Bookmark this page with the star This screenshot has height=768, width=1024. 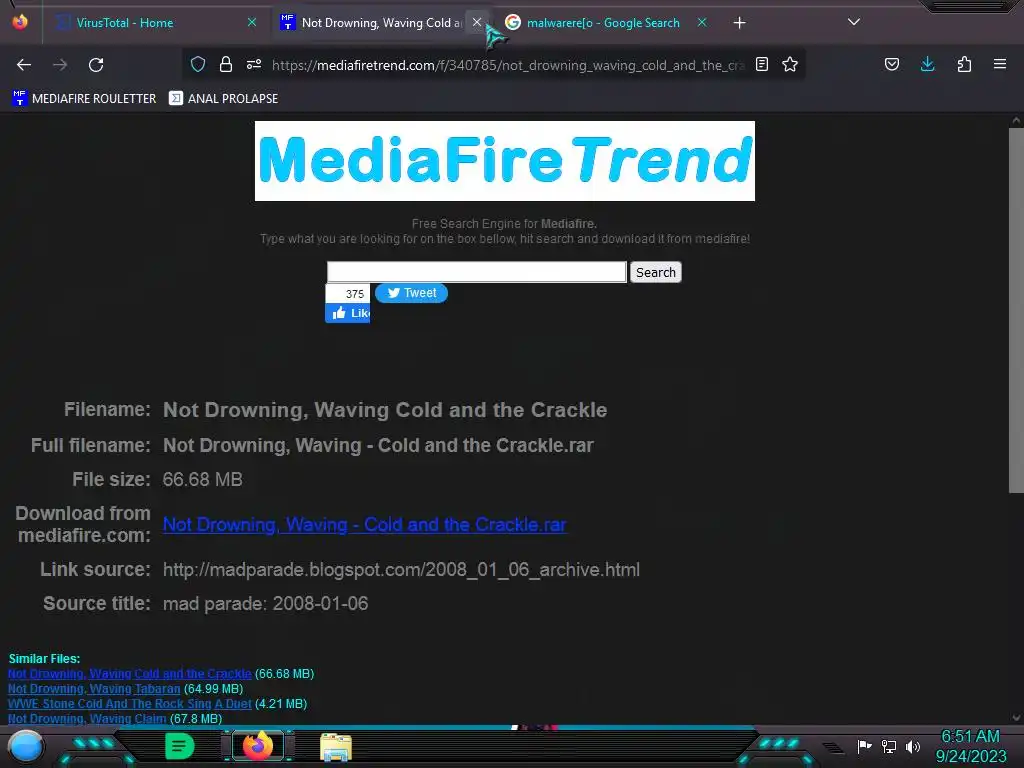[x=790, y=64]
